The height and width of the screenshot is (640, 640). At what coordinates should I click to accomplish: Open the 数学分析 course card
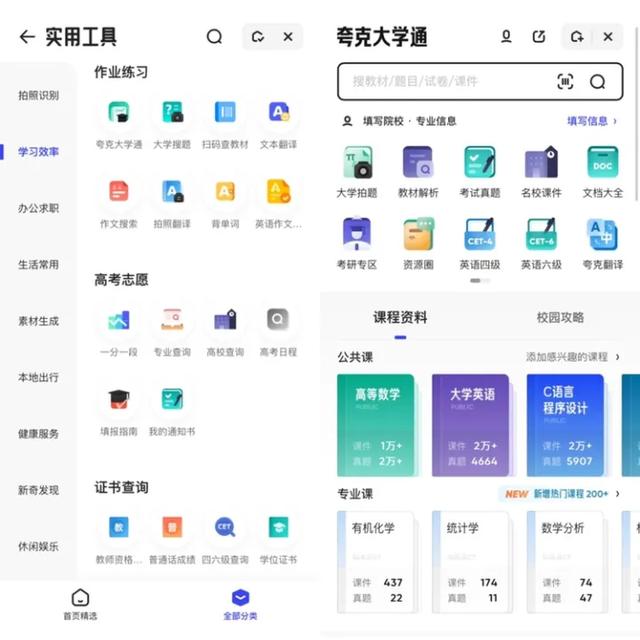(566, 562)
